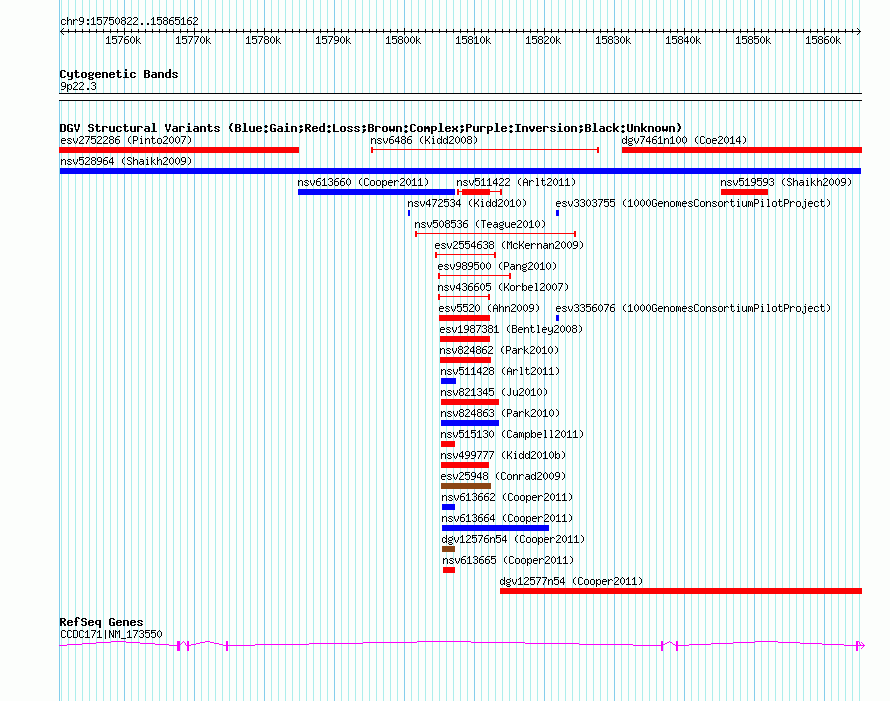
Task: Click the esv1987381 (Bentley2008) label
Action: pyautogui.click(x=511, y=329)
